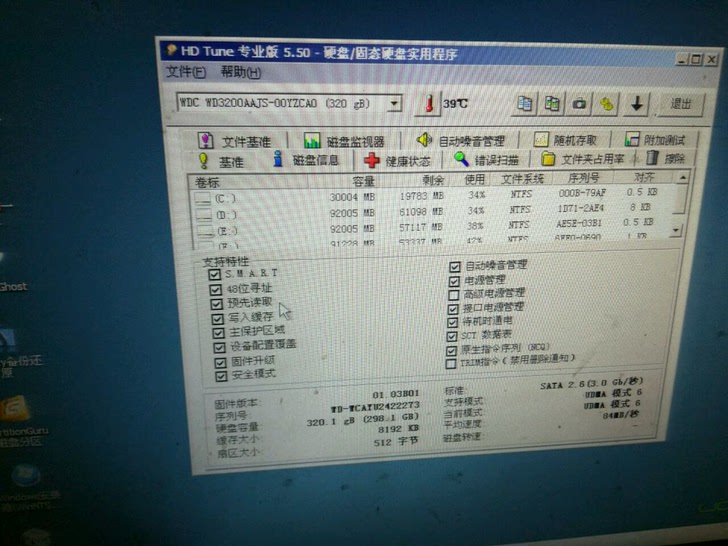Toggle the SCT 数据表 checkbox
Screen dimensions: 728x546
pyautogui.click(x=452, y=336)
